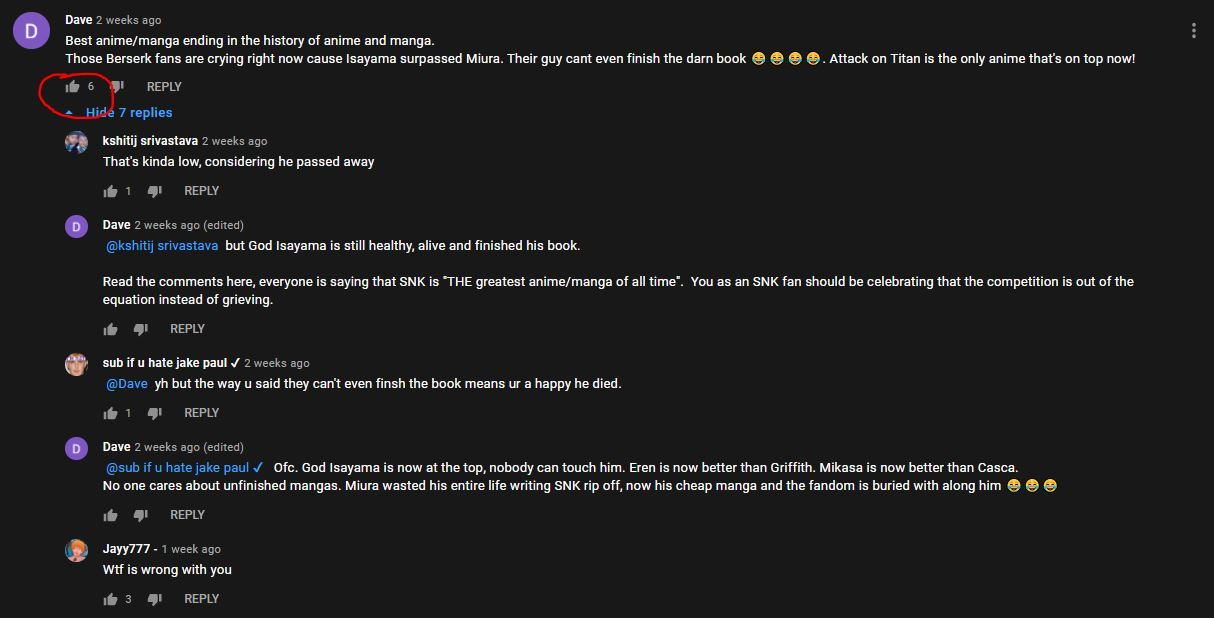Reply to Jayy777's comment
This screenshot has width=1214, height=618.
(x=201, y=599)
